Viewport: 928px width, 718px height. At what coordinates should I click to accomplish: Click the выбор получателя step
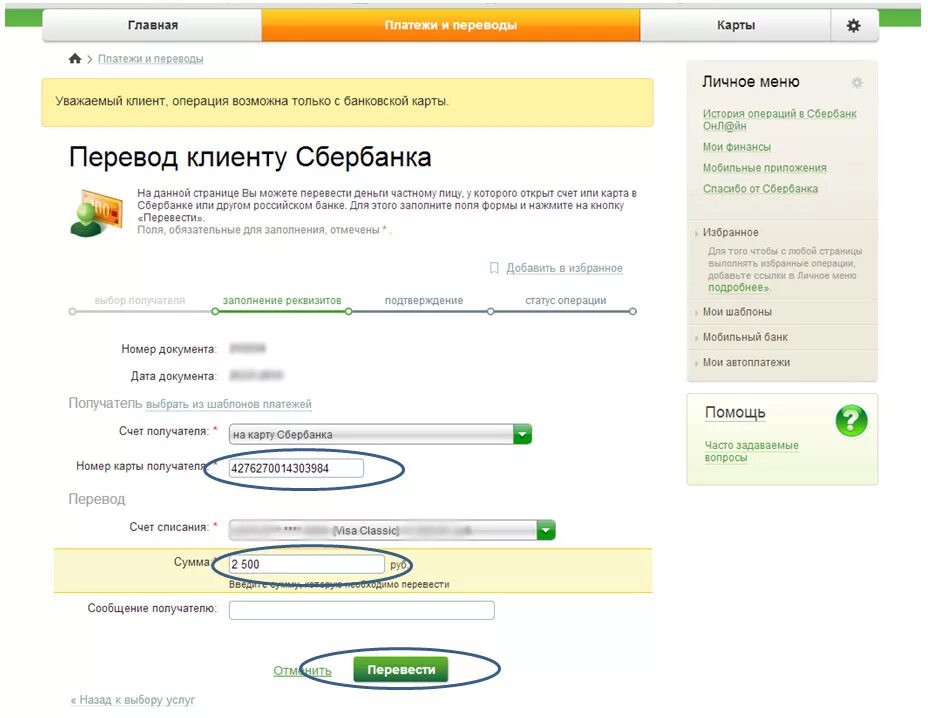point(140,301)
